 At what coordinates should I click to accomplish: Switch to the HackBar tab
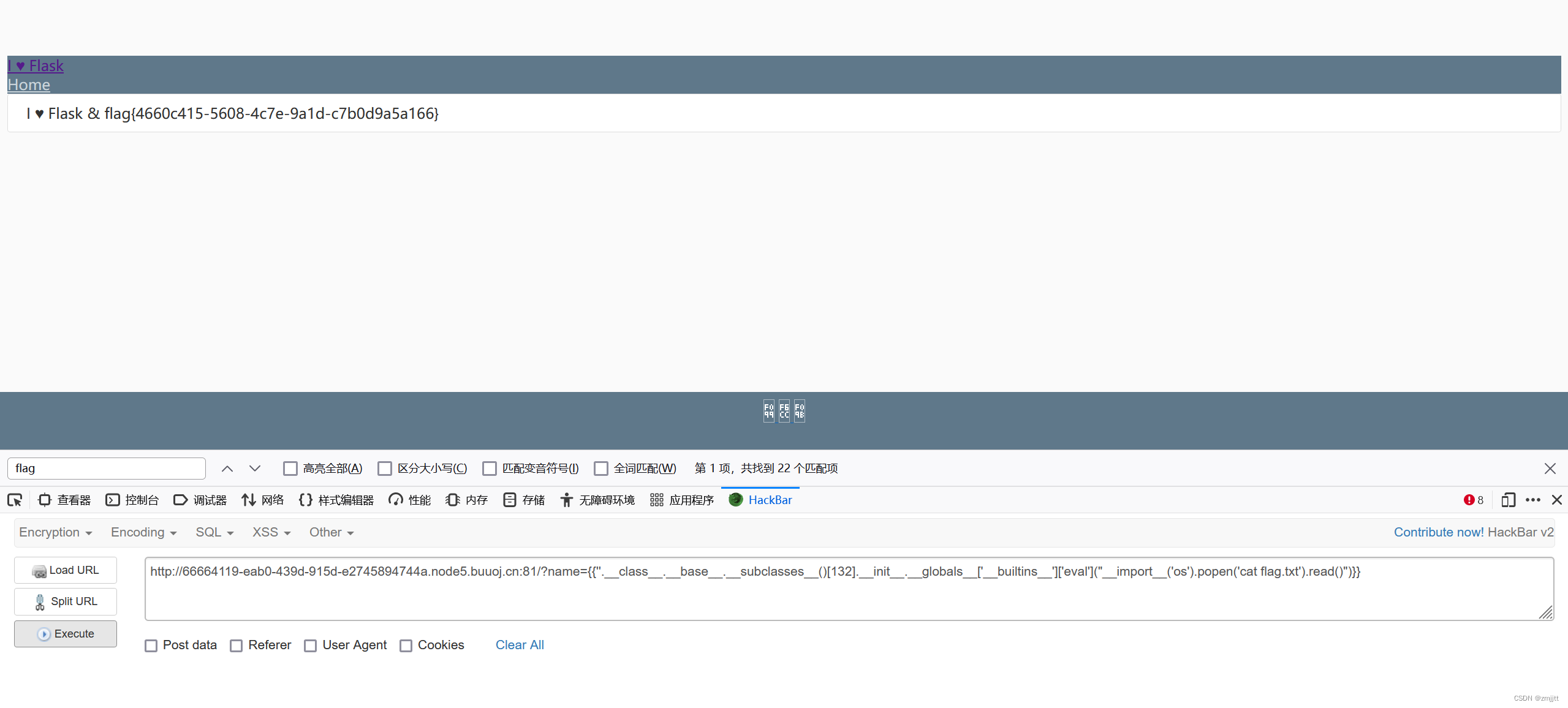point(760,500)
